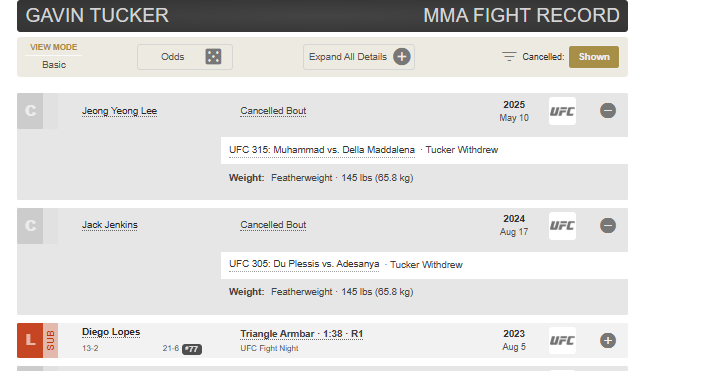Toggle the Odds display button
Viewport: 705px width, 371px height.
[x=185, y=57]
